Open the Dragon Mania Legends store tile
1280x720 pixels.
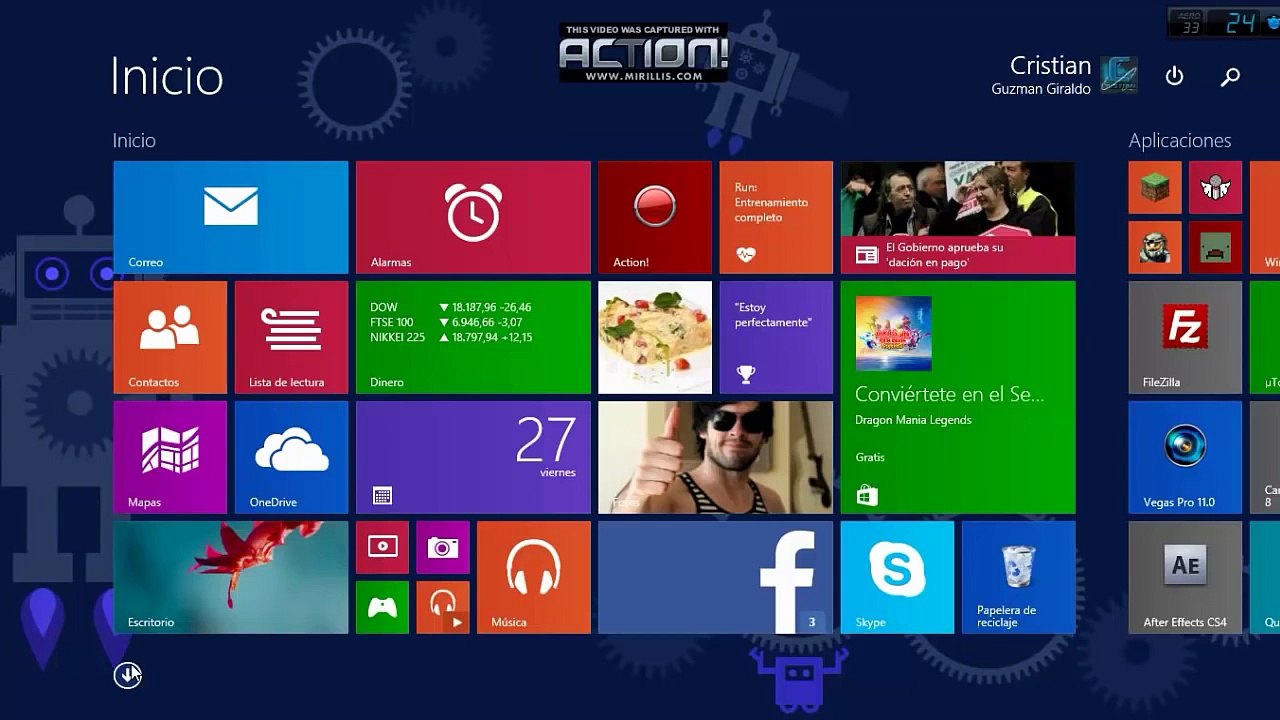[x=958, y=397]
